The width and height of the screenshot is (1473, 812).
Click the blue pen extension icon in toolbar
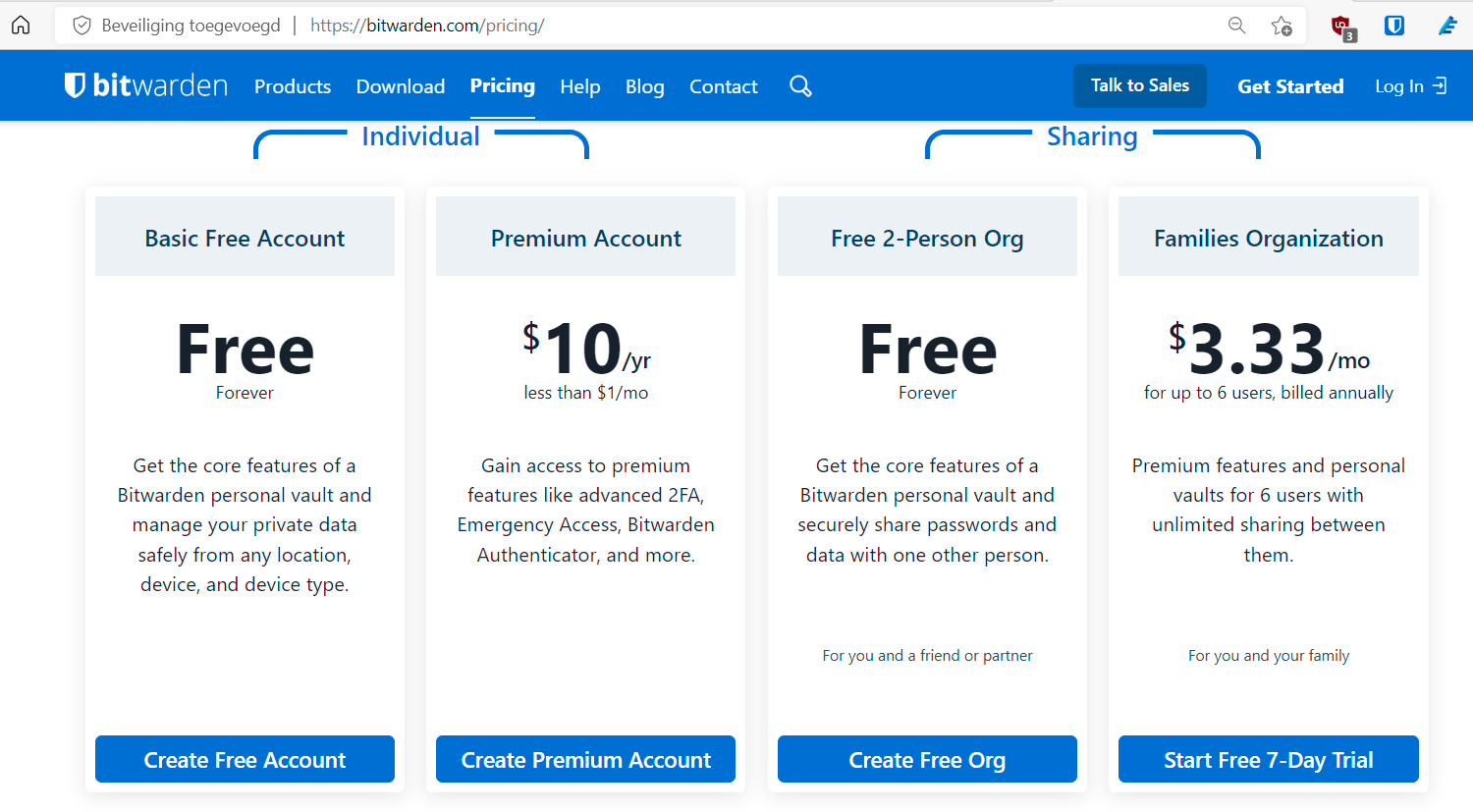pyautogui.click(x=1447, y=26)
